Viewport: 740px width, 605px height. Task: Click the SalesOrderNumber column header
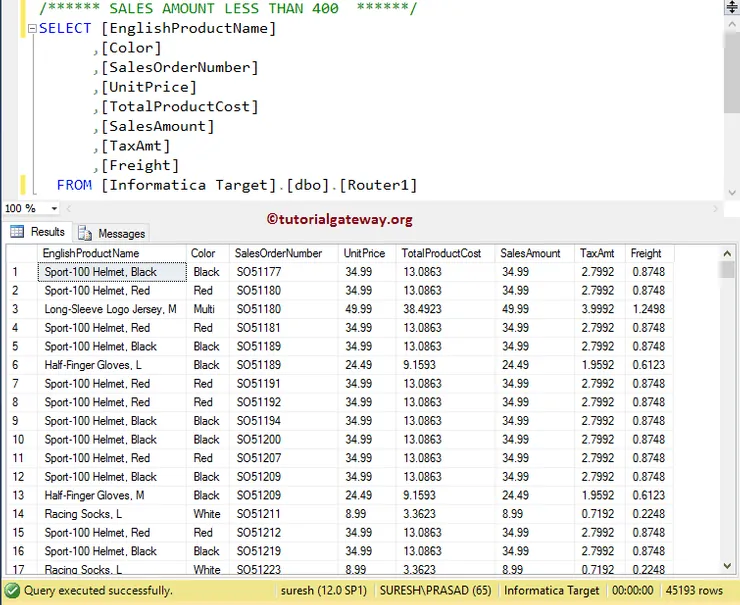tap(281, 254)
